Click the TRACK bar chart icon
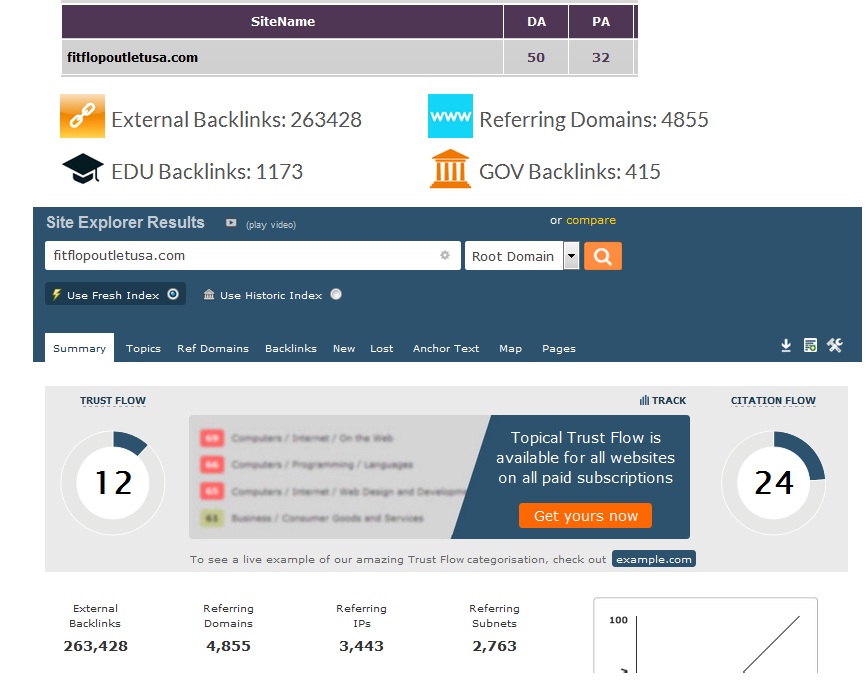This screenshot has height=690, width=866. coord(644,400)
